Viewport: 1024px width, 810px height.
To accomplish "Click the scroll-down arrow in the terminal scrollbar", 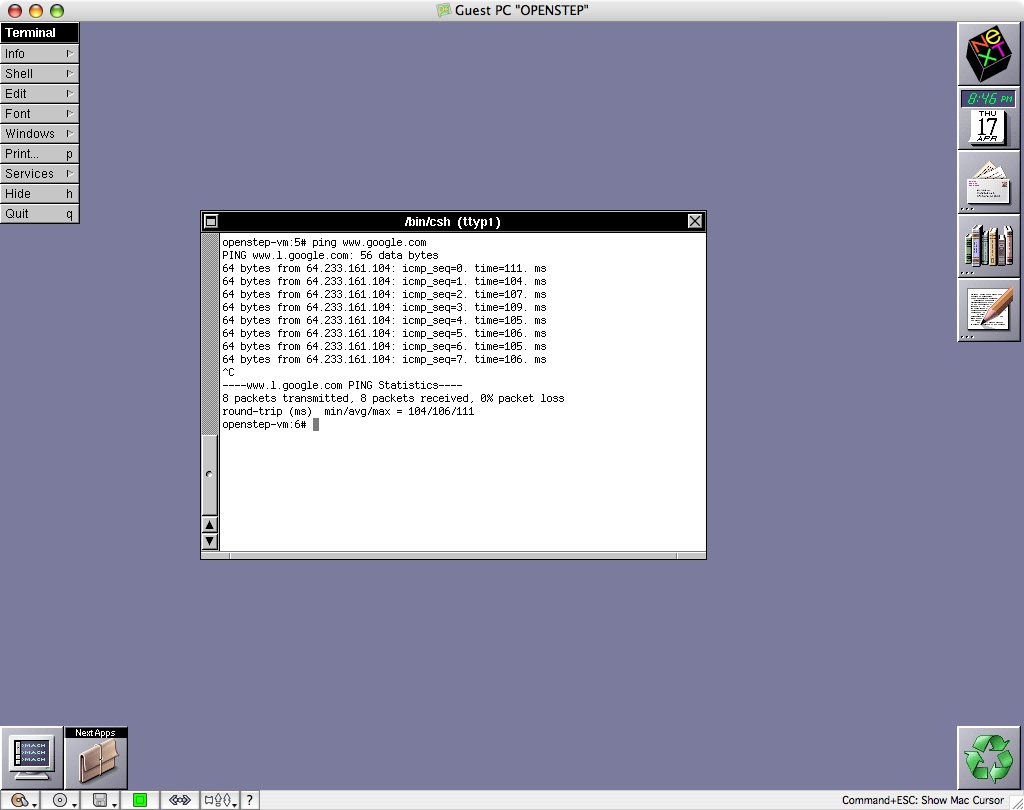I will tap(210, 541).
